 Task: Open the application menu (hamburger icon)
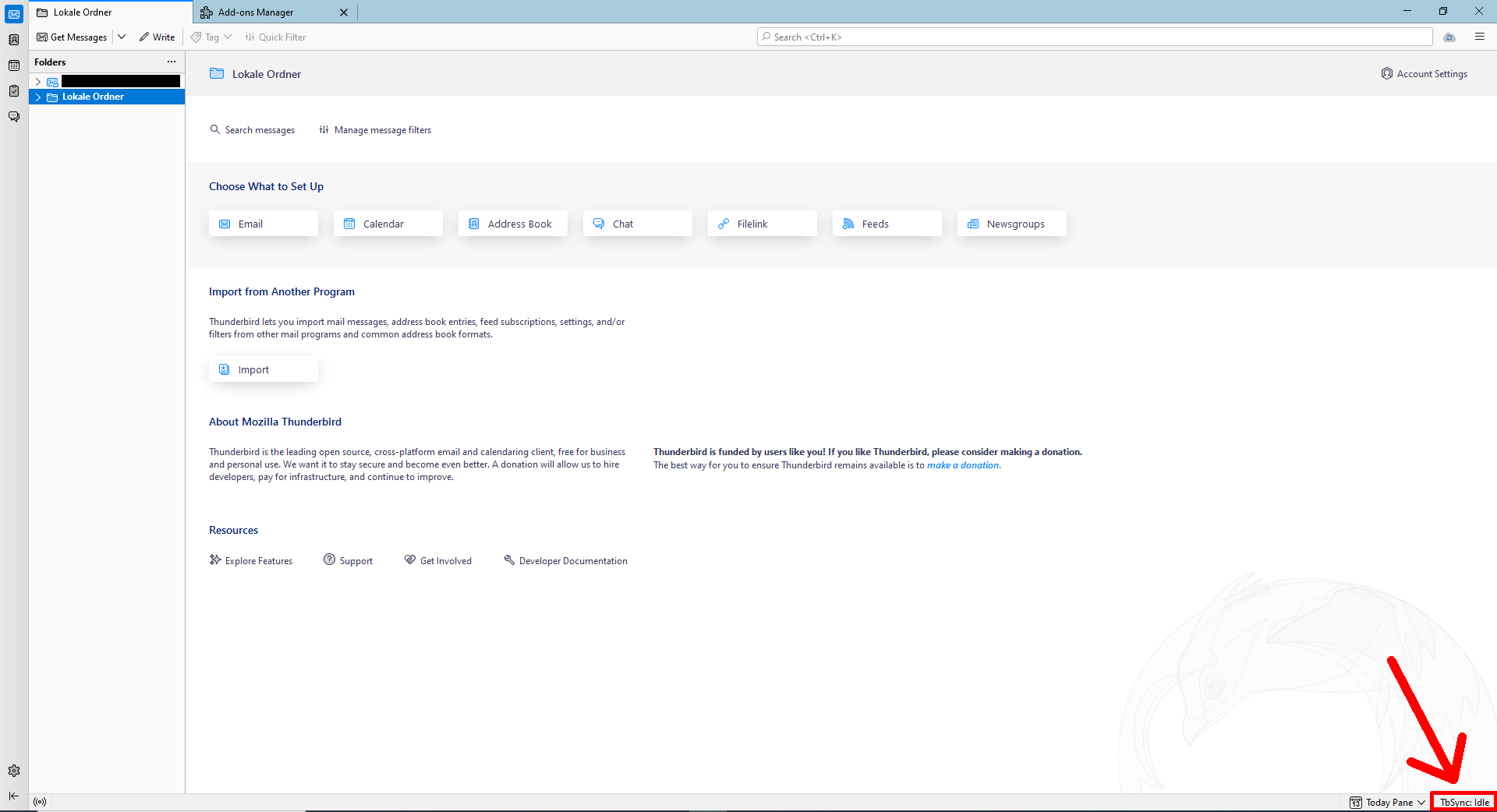coord(1480,37)
